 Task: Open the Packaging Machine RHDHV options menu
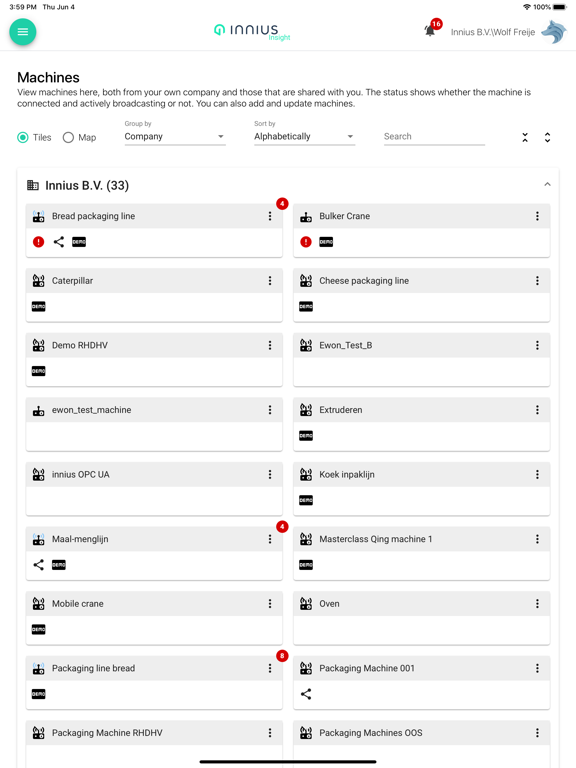[270, 733]
